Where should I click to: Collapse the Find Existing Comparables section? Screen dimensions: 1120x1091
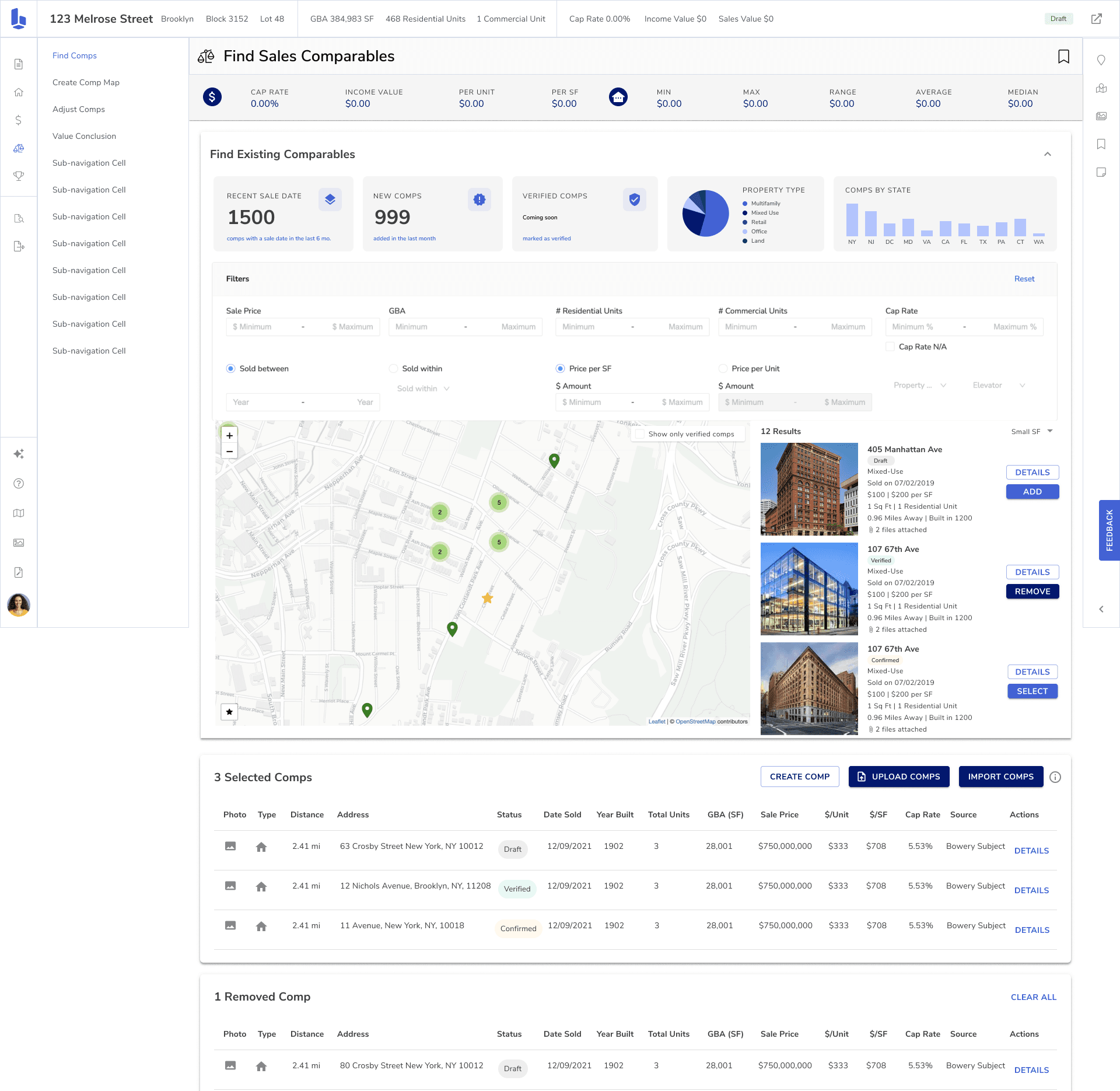click(x=1047, y=154)
